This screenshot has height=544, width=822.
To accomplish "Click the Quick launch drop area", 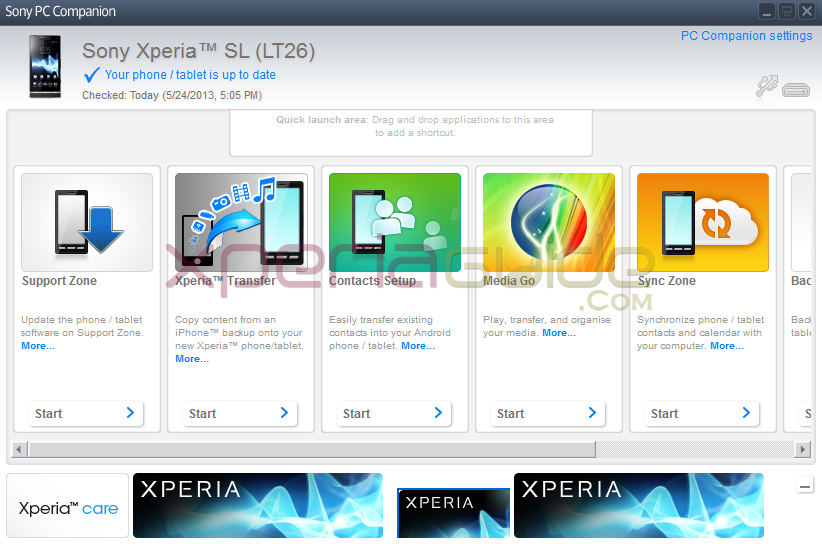I will point(411,133).
